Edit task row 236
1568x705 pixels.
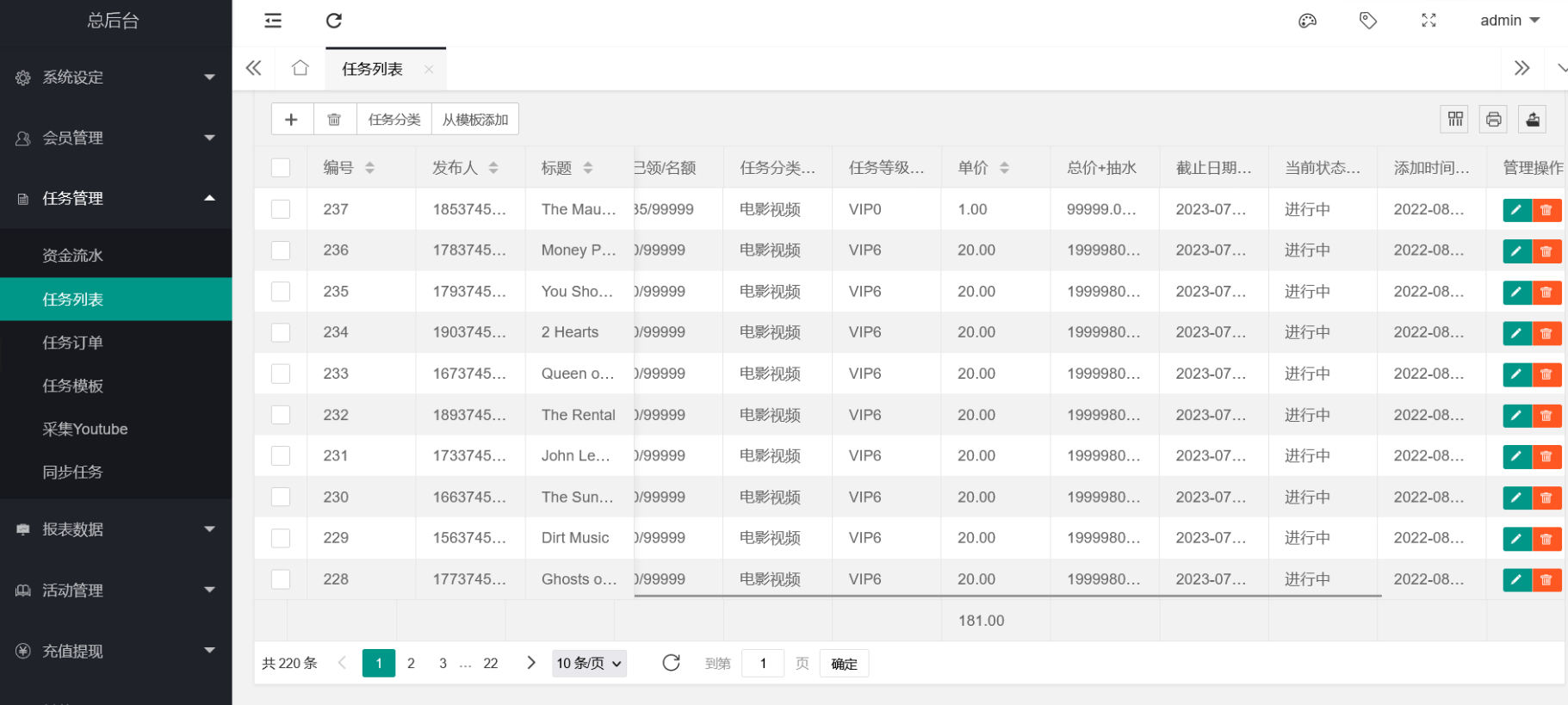[1516, 251]
